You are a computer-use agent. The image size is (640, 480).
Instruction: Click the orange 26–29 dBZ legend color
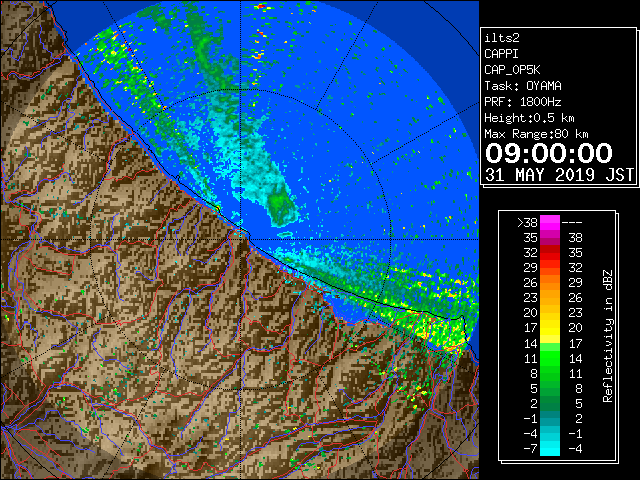550,282
